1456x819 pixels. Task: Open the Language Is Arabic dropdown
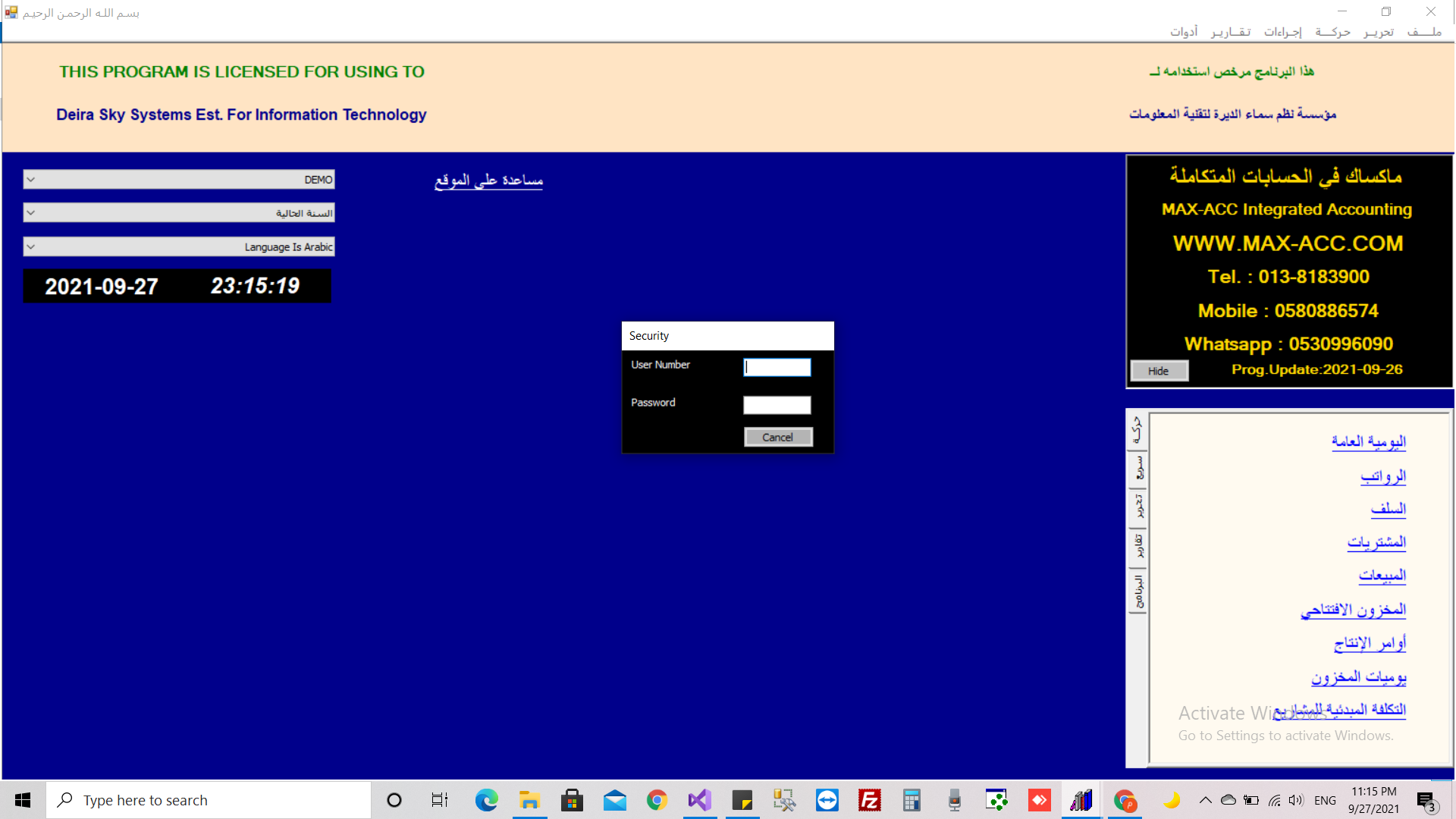coord(179,246)
